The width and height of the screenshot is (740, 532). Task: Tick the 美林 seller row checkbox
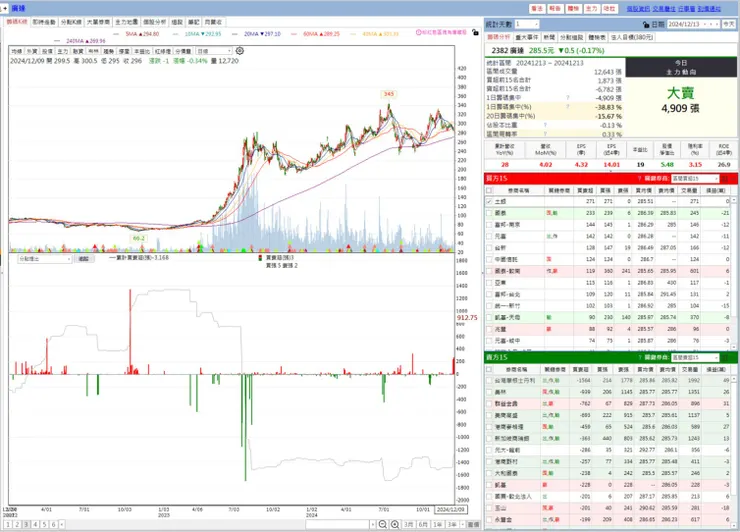click(489, 392)
